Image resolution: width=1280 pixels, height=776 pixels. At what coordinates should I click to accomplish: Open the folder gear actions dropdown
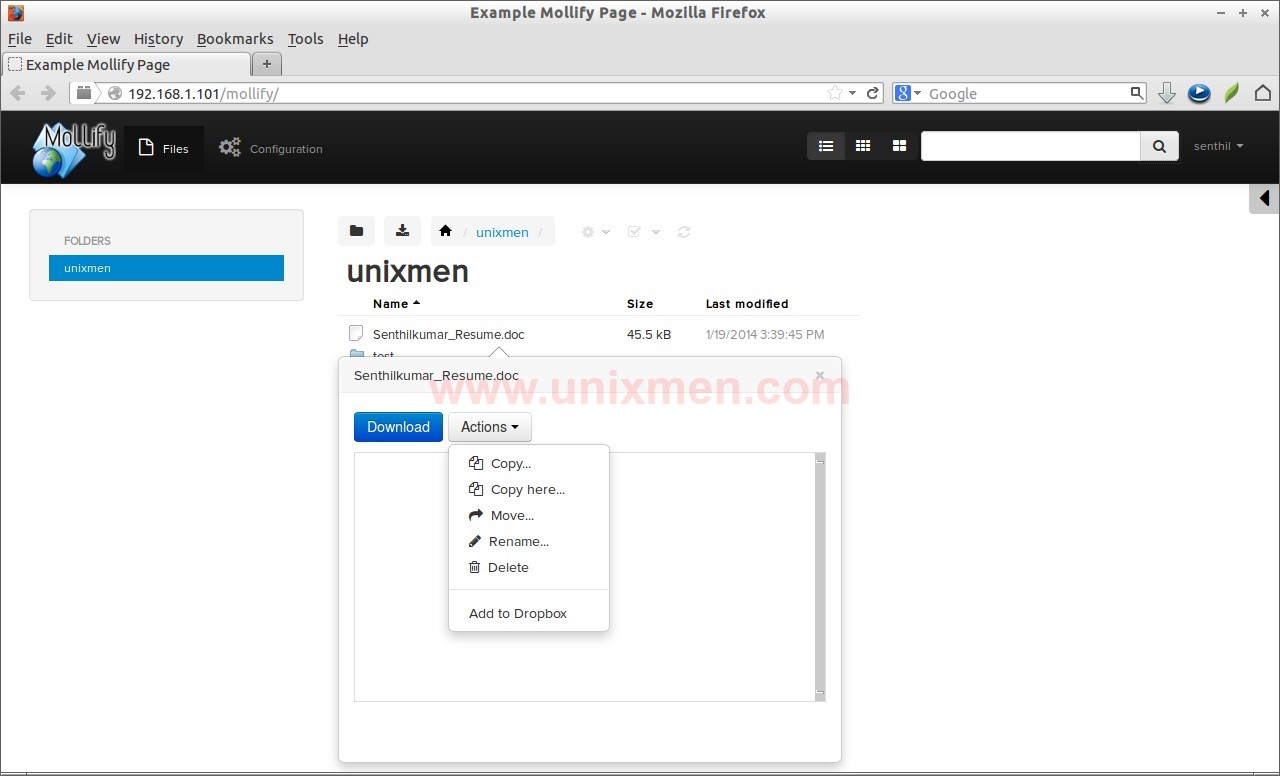(596, 232)
